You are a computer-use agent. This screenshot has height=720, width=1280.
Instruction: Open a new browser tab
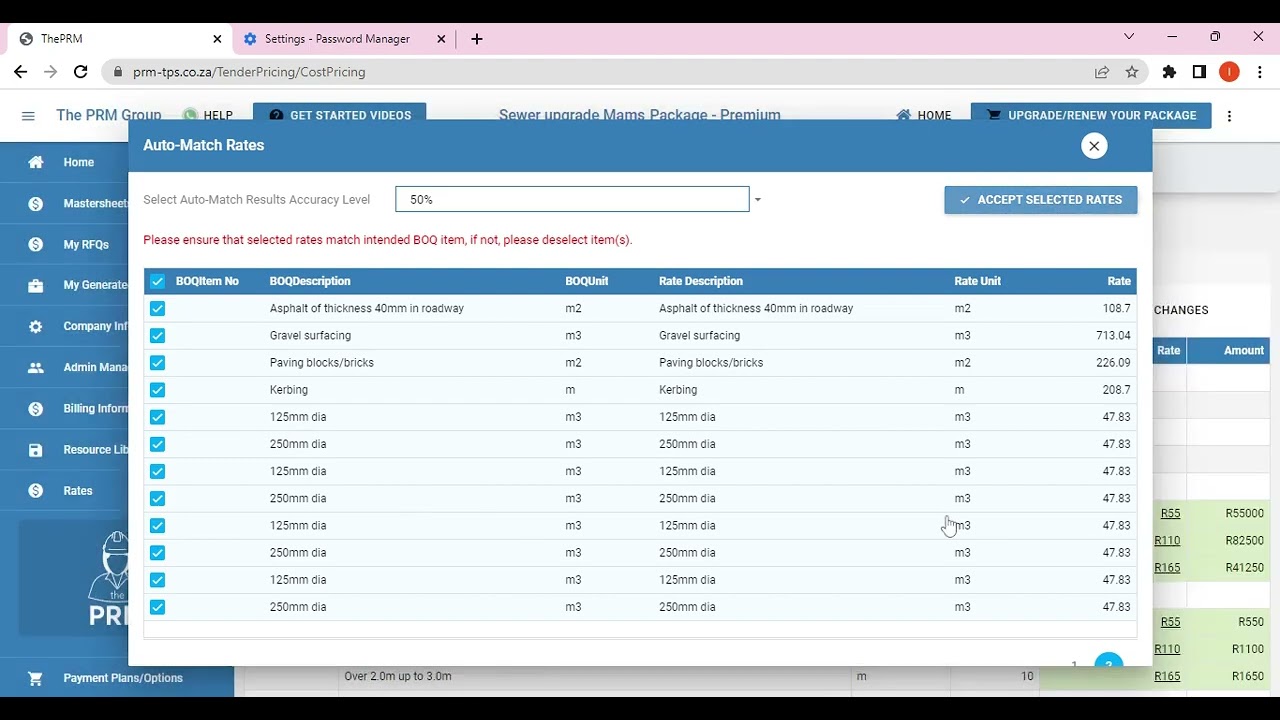coord(477,39)
